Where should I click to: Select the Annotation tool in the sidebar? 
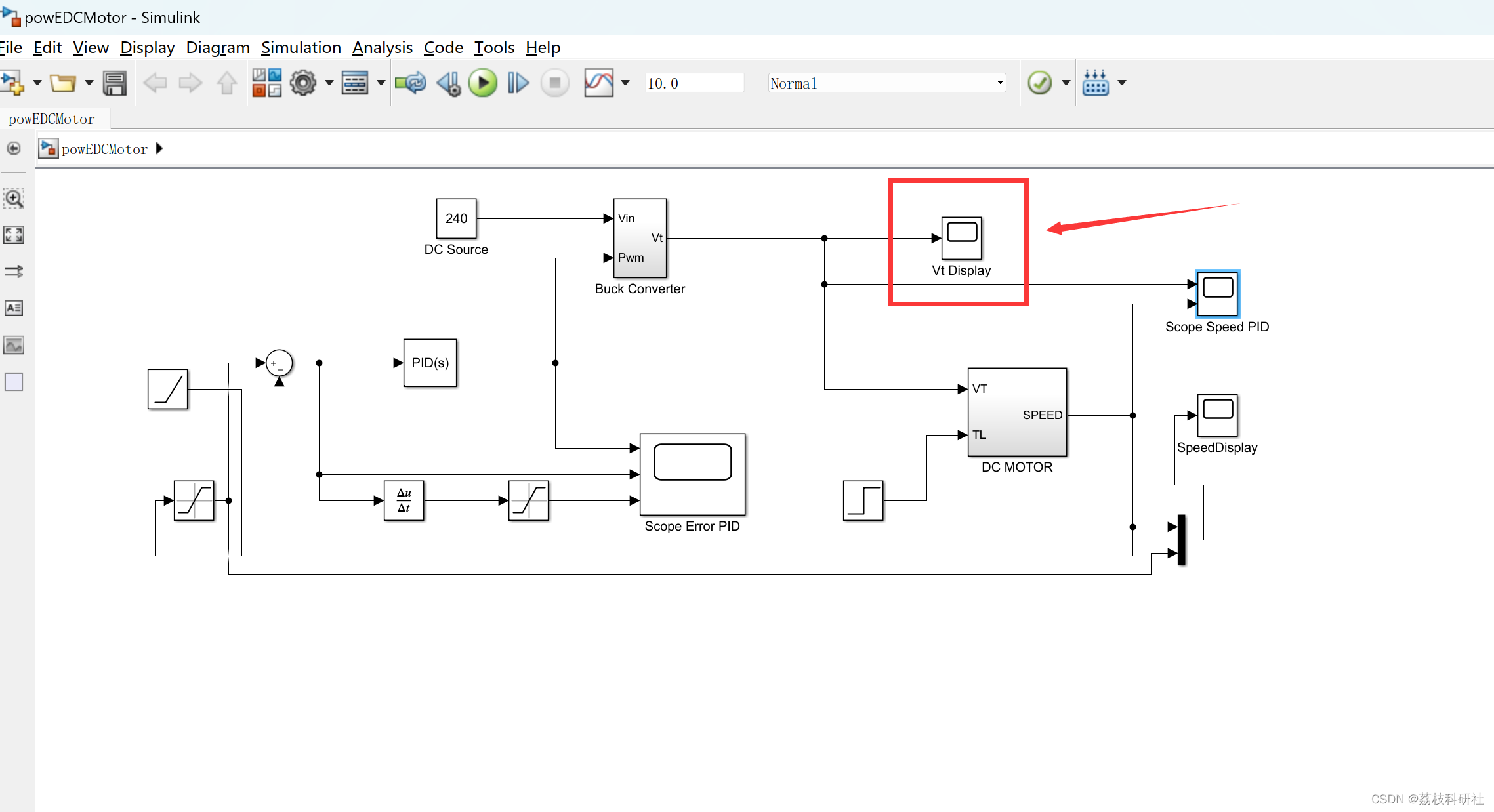click(13, 308)
